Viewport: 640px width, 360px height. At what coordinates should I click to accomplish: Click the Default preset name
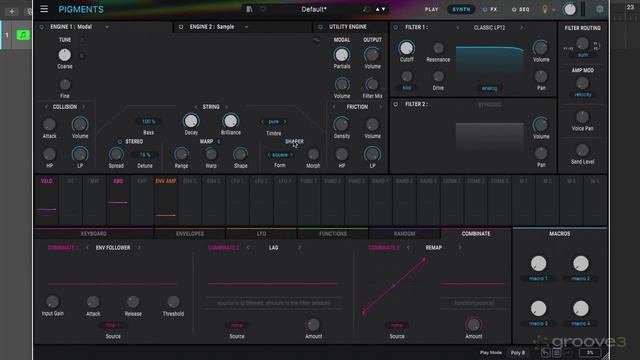314,9
